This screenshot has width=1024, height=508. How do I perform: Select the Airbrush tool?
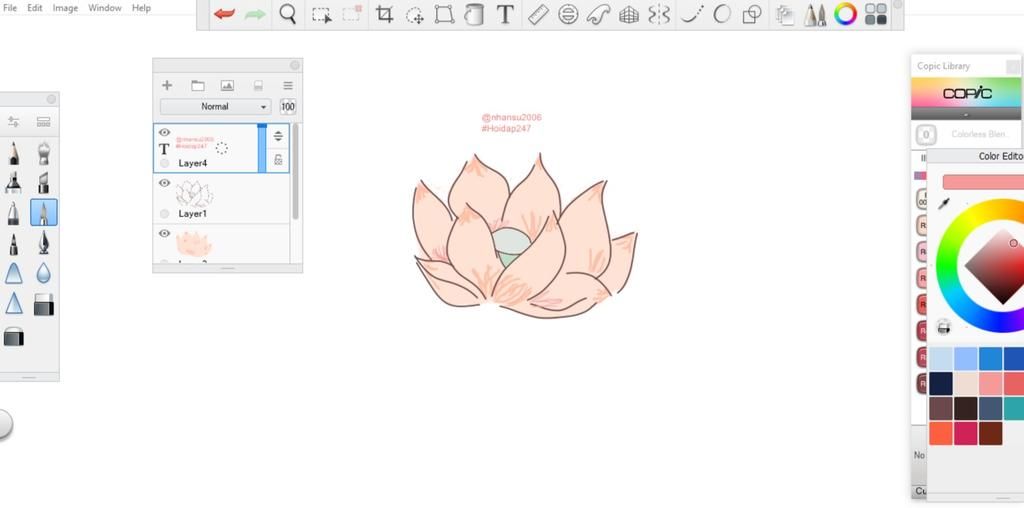pos(44,153)
